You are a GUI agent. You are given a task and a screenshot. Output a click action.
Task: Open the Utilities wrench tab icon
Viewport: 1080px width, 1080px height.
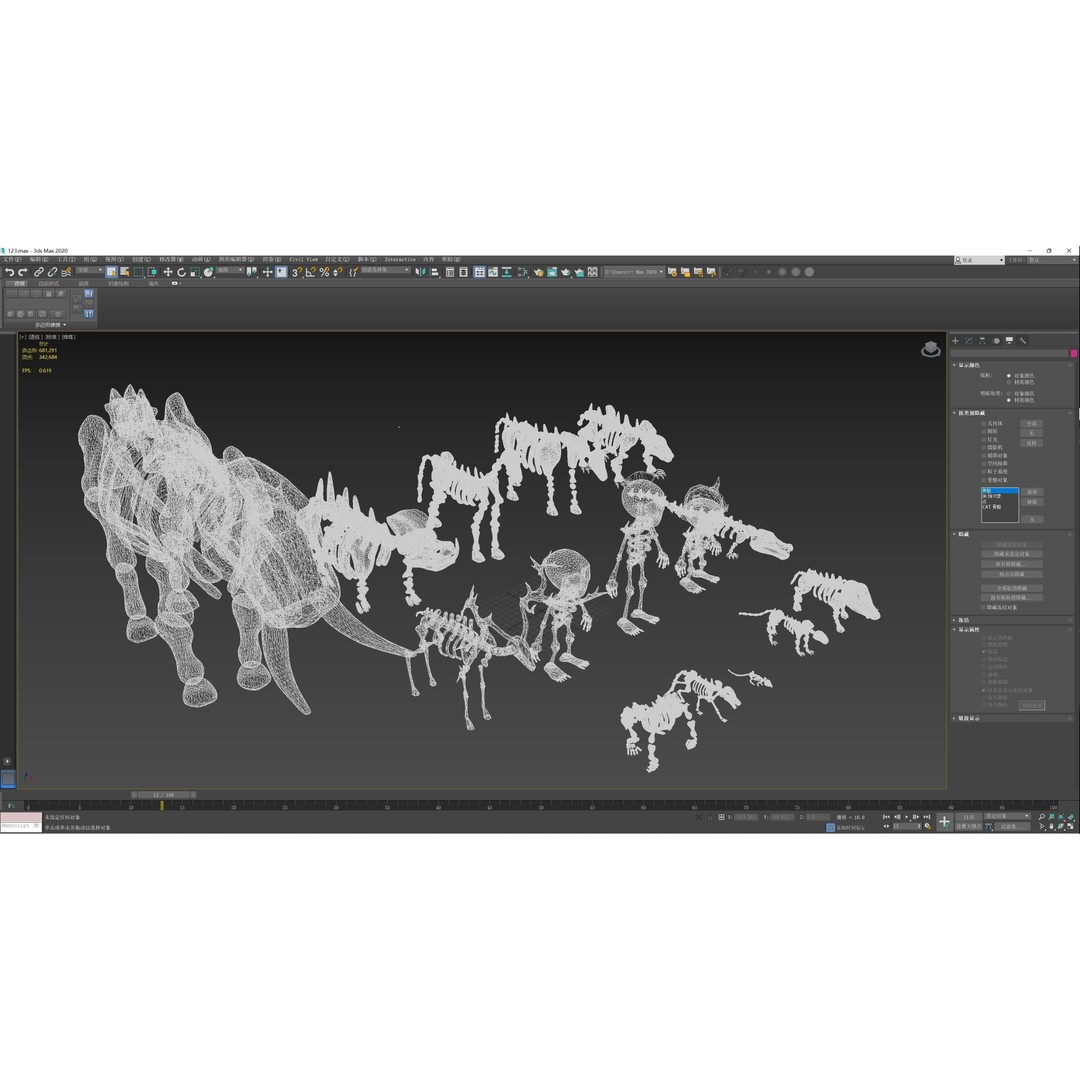tap(1023, 340)
